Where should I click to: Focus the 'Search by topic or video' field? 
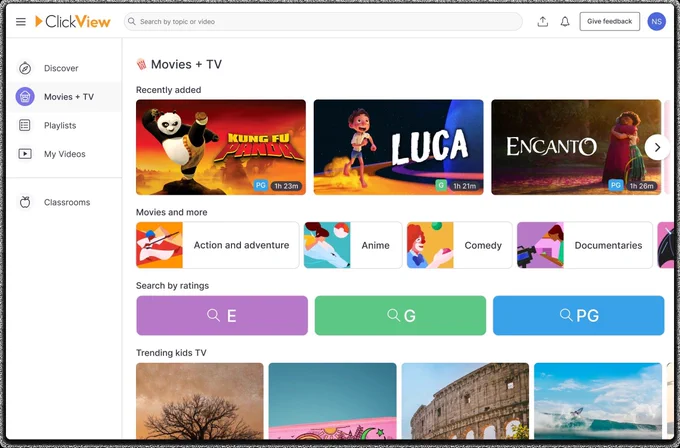(323, 21)
